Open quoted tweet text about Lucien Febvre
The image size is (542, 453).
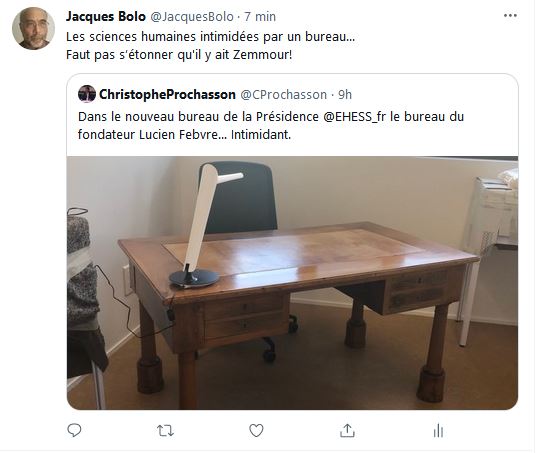click(x=271, y=125)
